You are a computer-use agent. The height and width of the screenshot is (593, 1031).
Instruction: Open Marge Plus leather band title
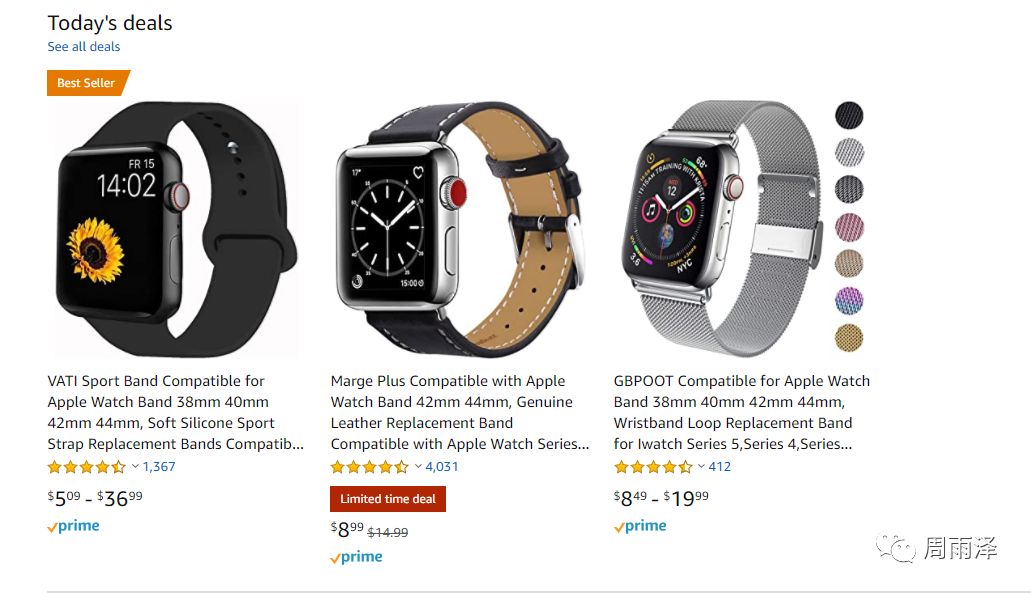460,412
